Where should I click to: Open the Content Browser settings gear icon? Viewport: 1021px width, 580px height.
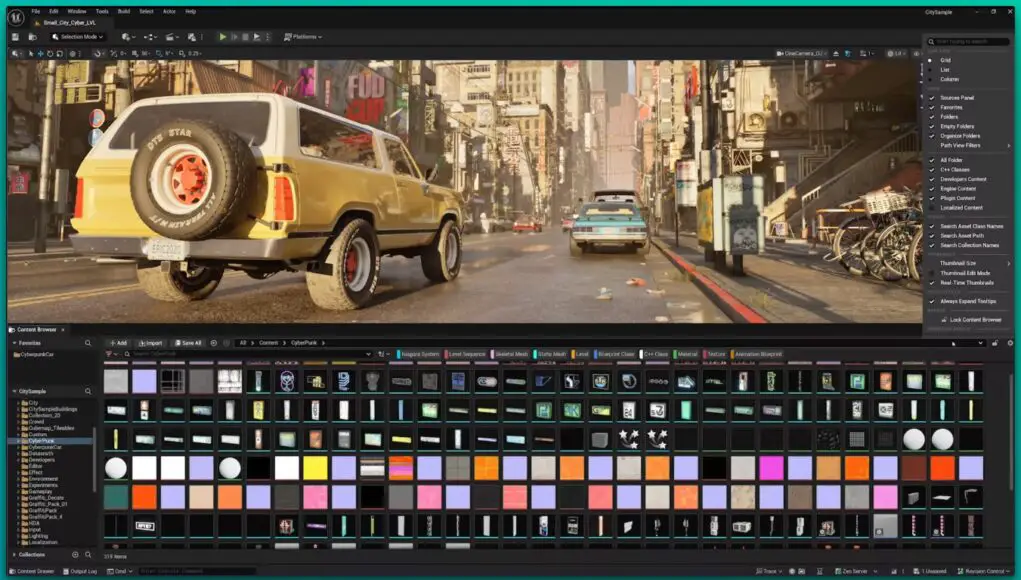1010,343
